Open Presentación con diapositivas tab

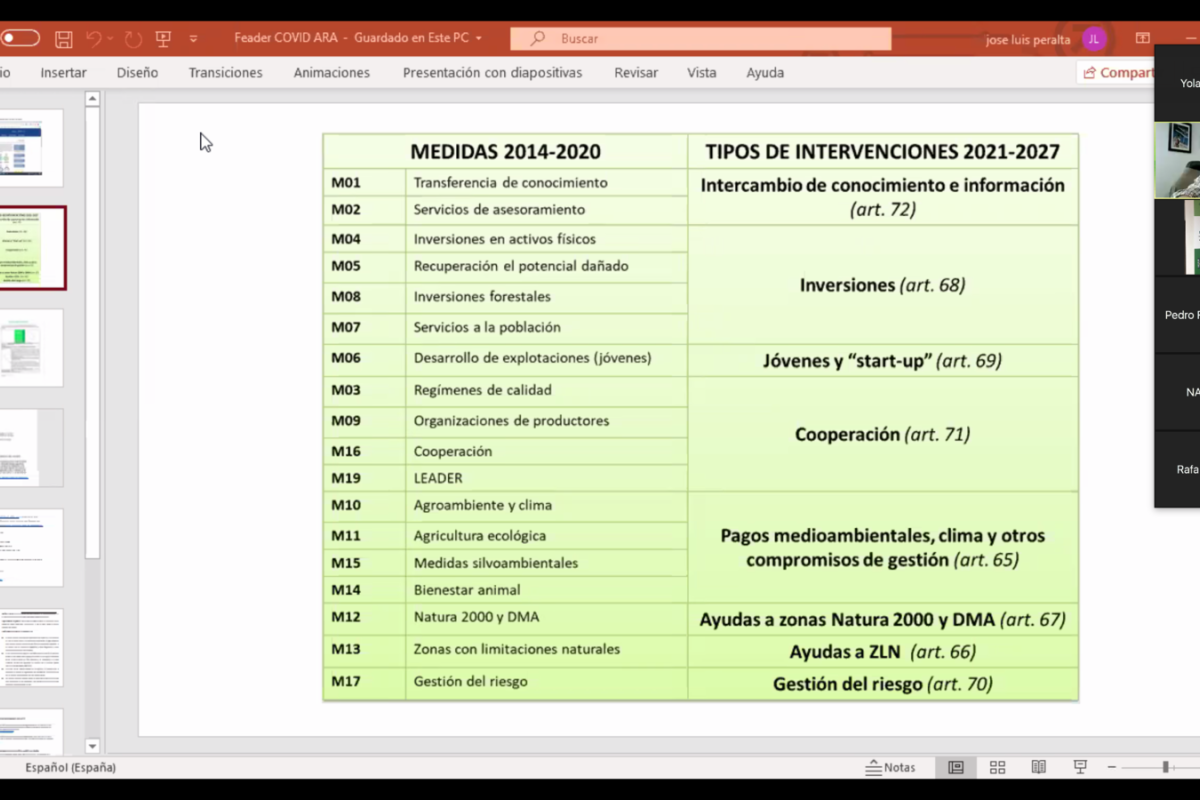[x=492, y=72]
